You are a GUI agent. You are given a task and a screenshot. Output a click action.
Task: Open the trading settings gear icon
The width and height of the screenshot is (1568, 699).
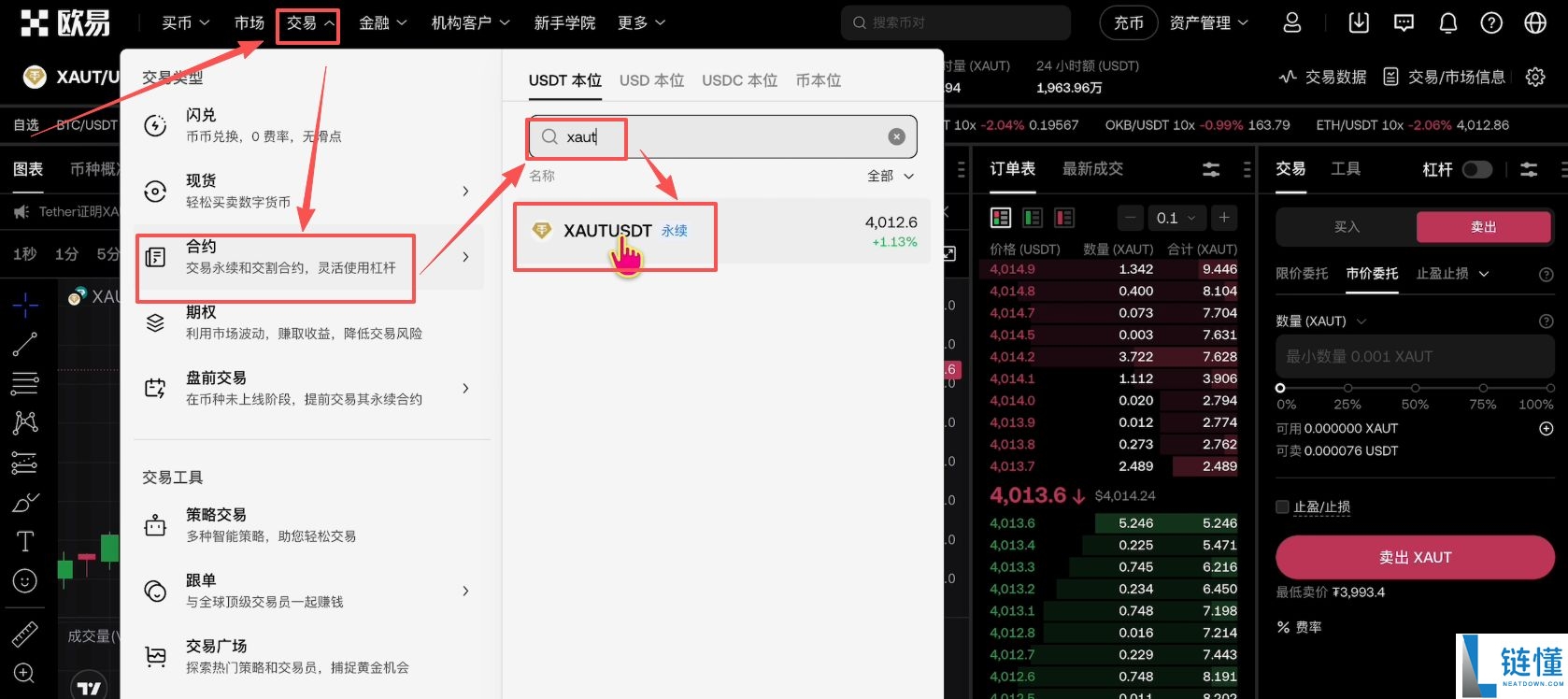1535,77
